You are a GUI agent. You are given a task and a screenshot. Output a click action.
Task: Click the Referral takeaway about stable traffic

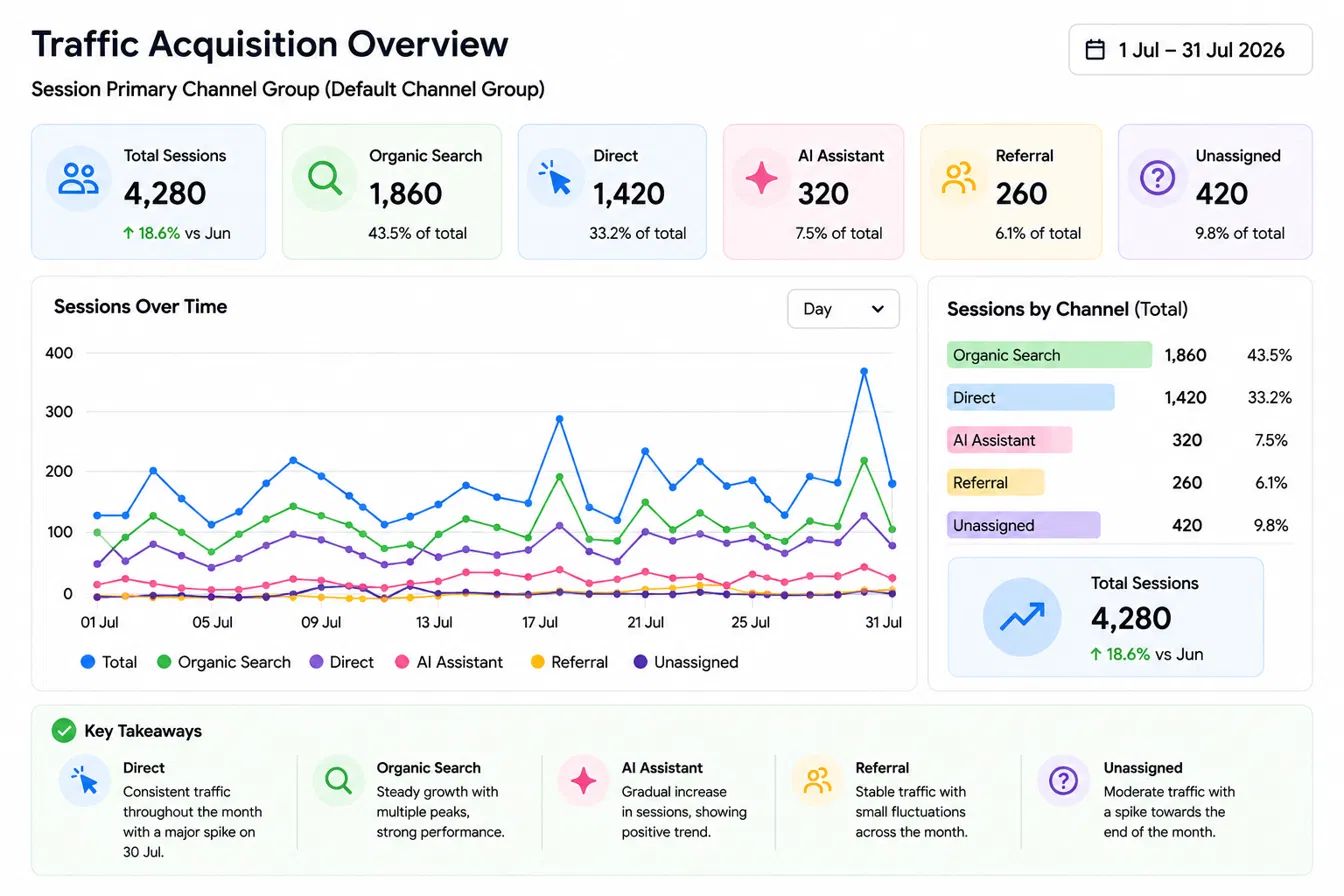pos(911,811)
